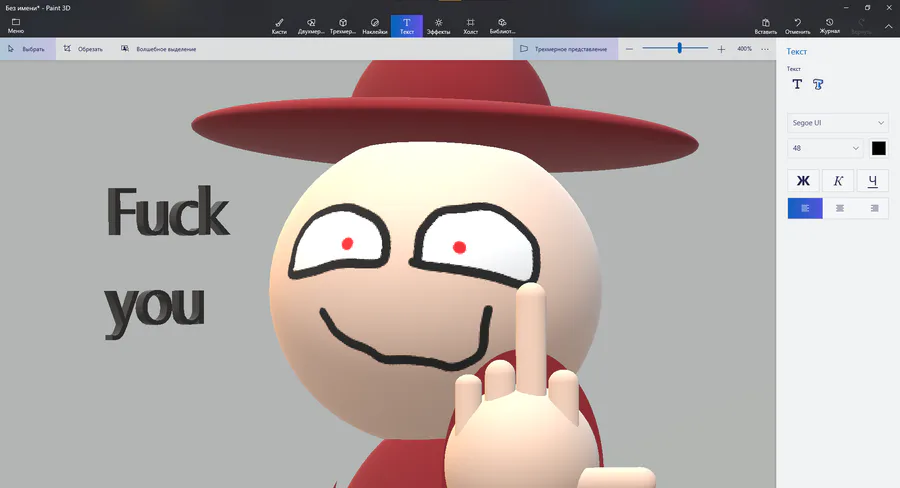Choose Волшебное выделение tool
The width and height of the screenshot is (900, 488).
[158, 49]
